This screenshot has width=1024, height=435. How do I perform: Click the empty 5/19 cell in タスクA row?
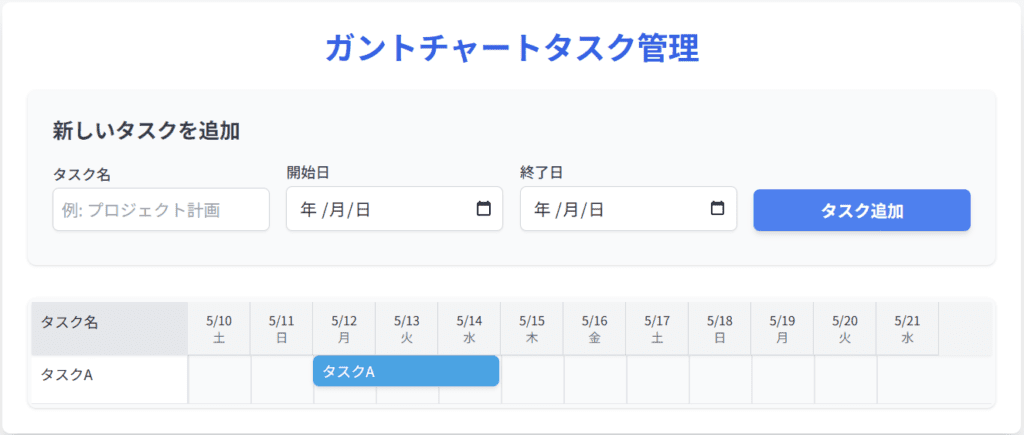(782, 379)
